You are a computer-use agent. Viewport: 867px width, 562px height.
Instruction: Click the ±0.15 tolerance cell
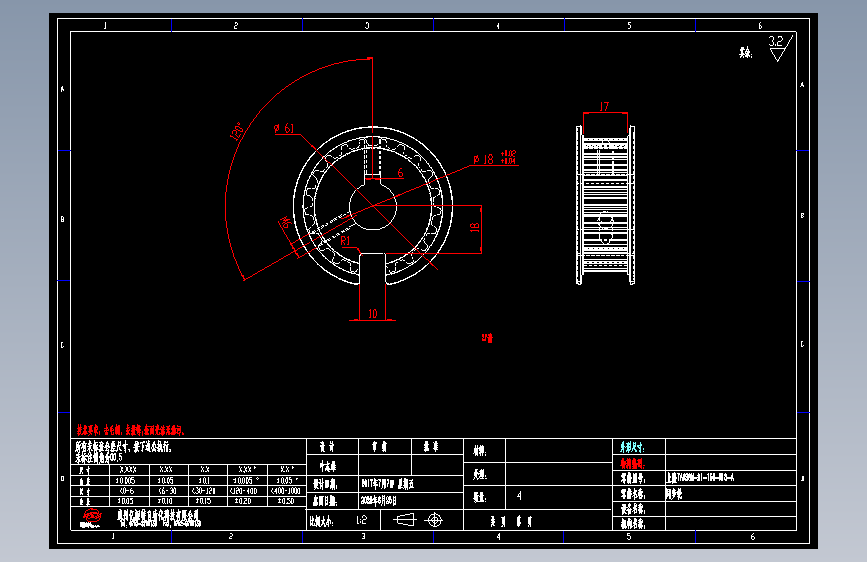click(207, 501)
